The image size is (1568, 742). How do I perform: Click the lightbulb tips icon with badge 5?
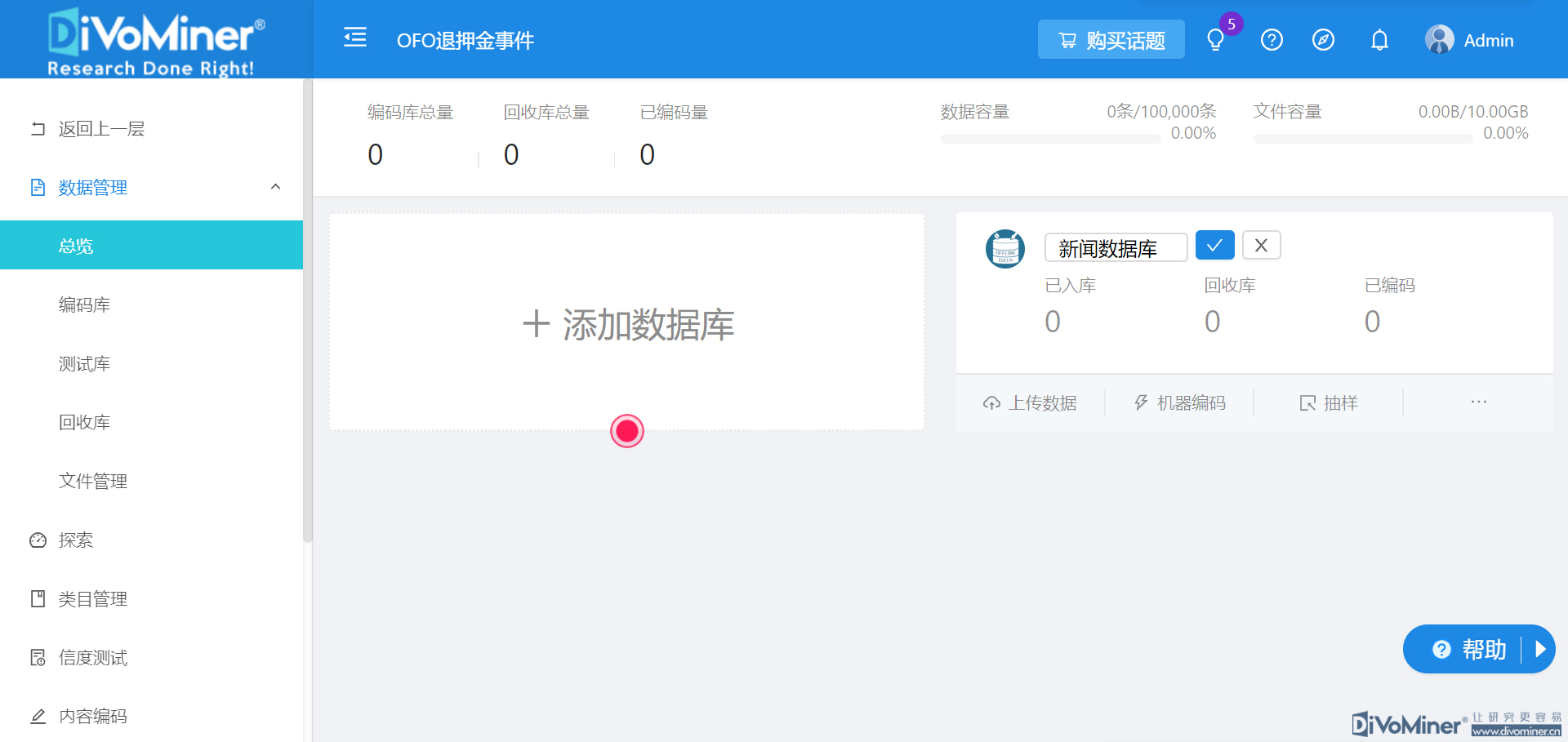tap(1216, 39)
